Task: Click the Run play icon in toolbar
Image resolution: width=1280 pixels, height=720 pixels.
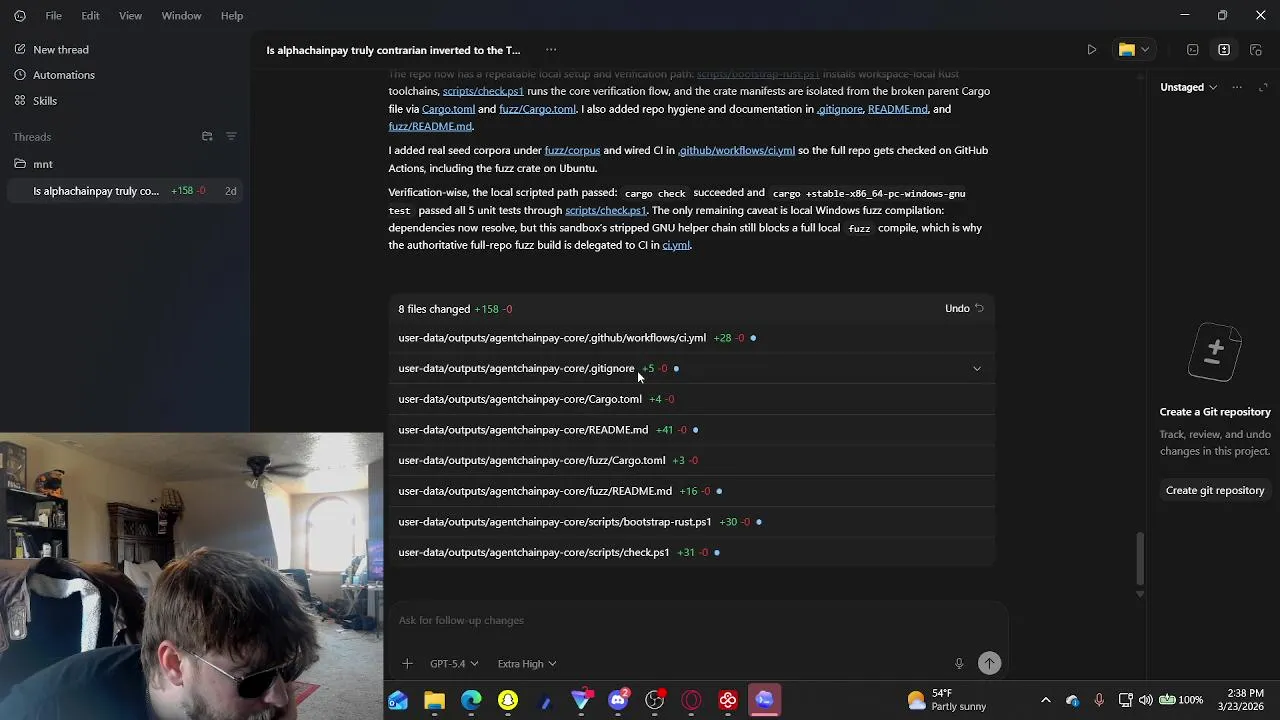Action: [1092, 50]
